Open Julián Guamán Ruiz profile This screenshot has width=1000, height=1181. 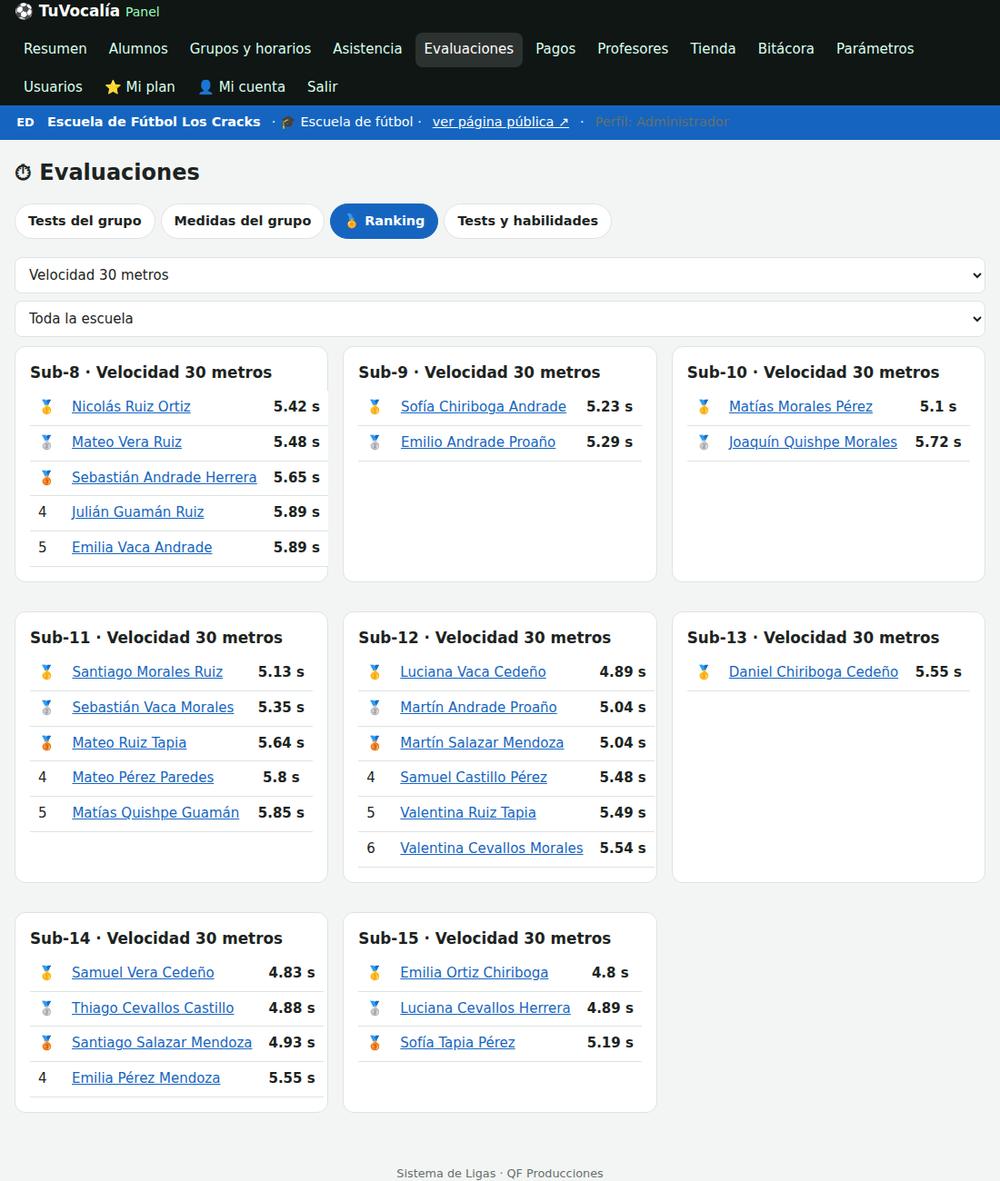[x=138, y=512]
